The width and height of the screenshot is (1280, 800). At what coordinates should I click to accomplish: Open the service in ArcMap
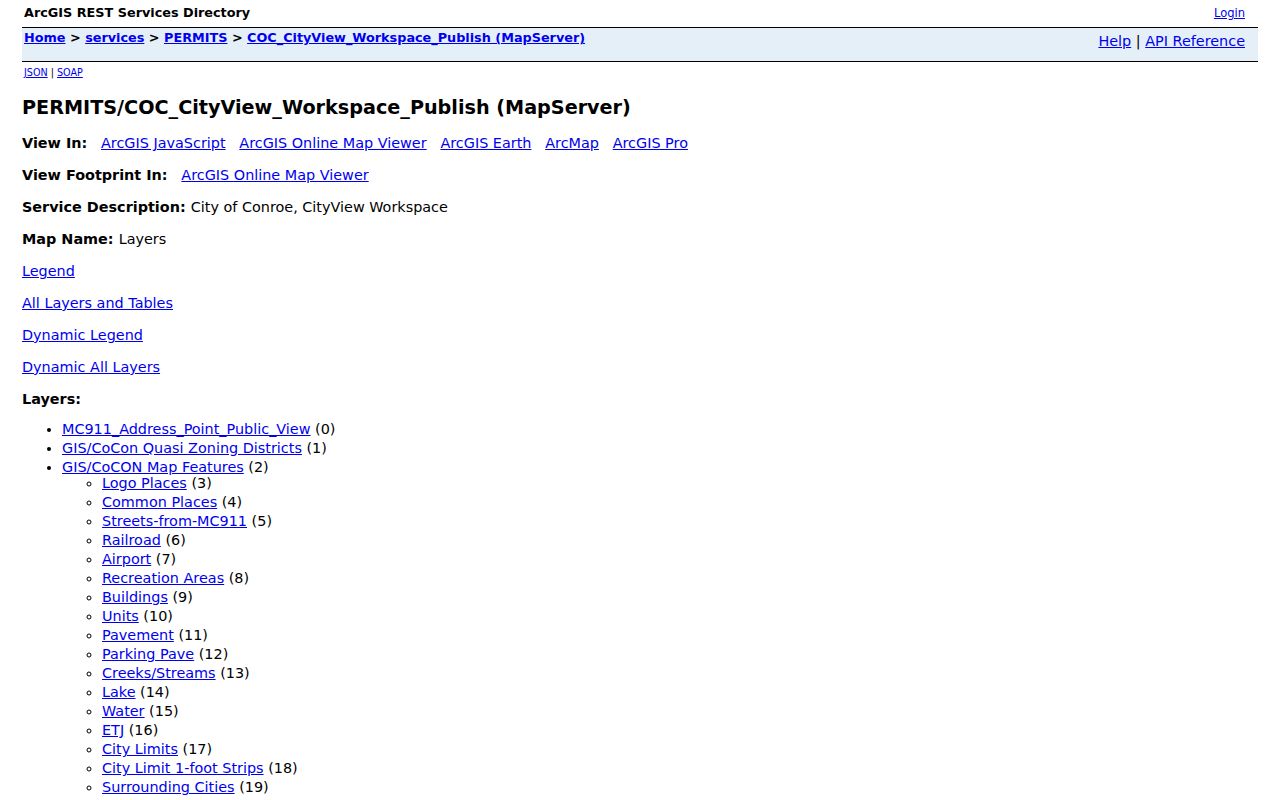572,143
